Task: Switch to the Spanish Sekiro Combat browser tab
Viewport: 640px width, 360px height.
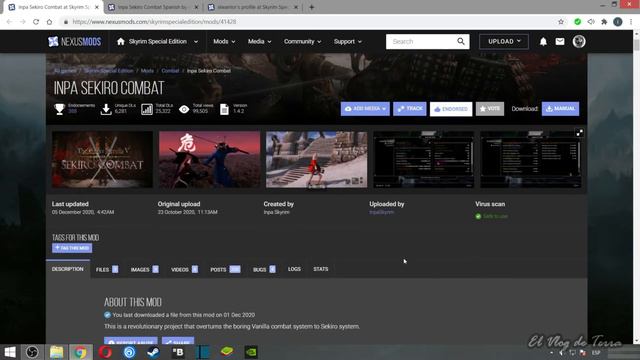Action: [x=152, y=7]
